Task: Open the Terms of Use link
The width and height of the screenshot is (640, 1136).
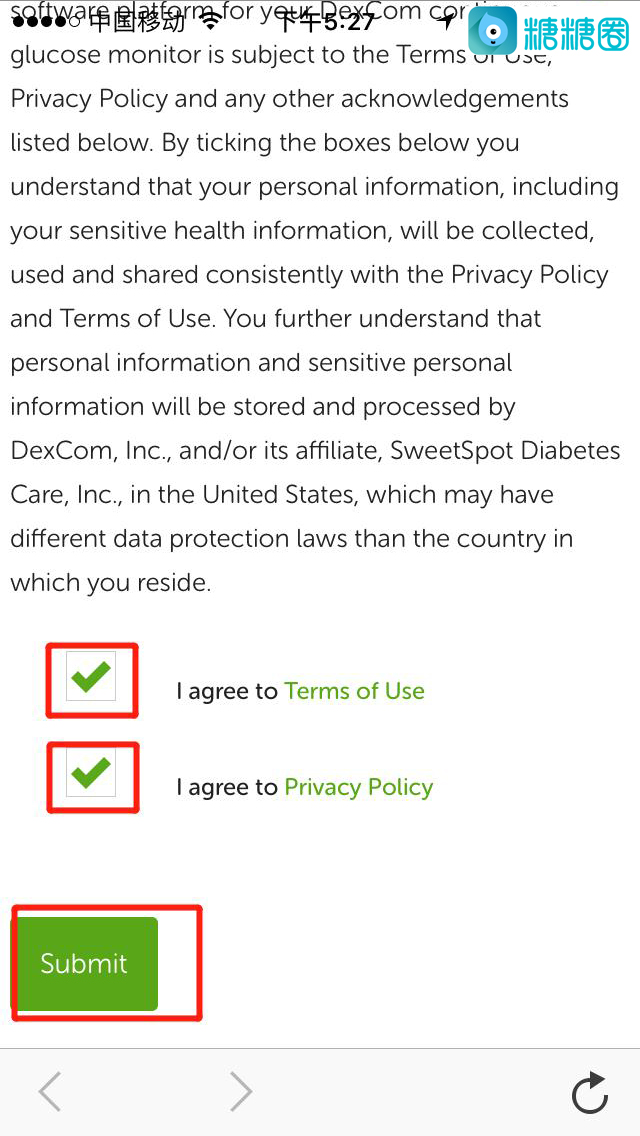Action: pos(354,691)
